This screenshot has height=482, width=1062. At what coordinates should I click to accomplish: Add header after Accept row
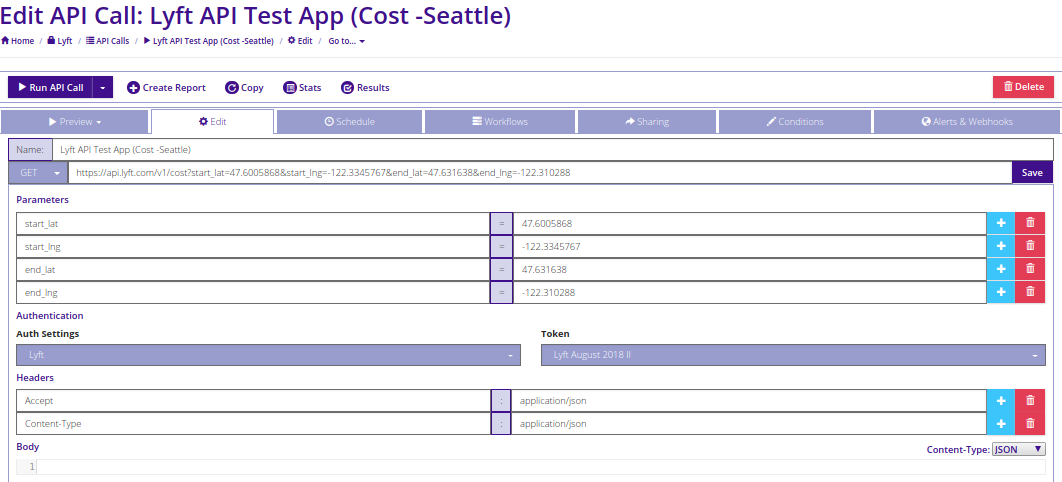(1000, 401)
